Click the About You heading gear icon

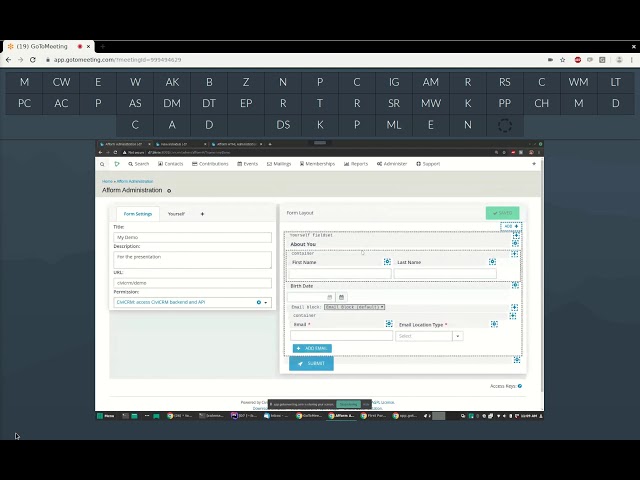click(515, 243)
